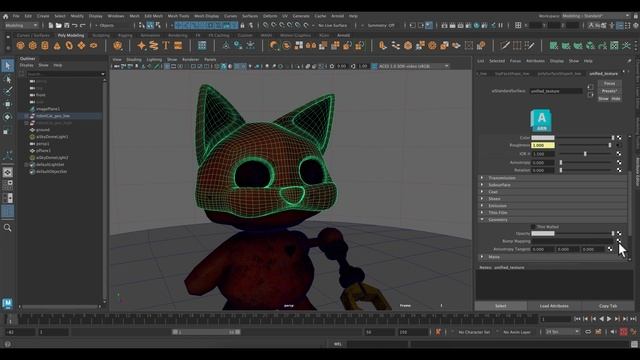Click the polygon cone shelf icon
The width and height of the screenshot is (640, 360).
[x=57, y=45]
